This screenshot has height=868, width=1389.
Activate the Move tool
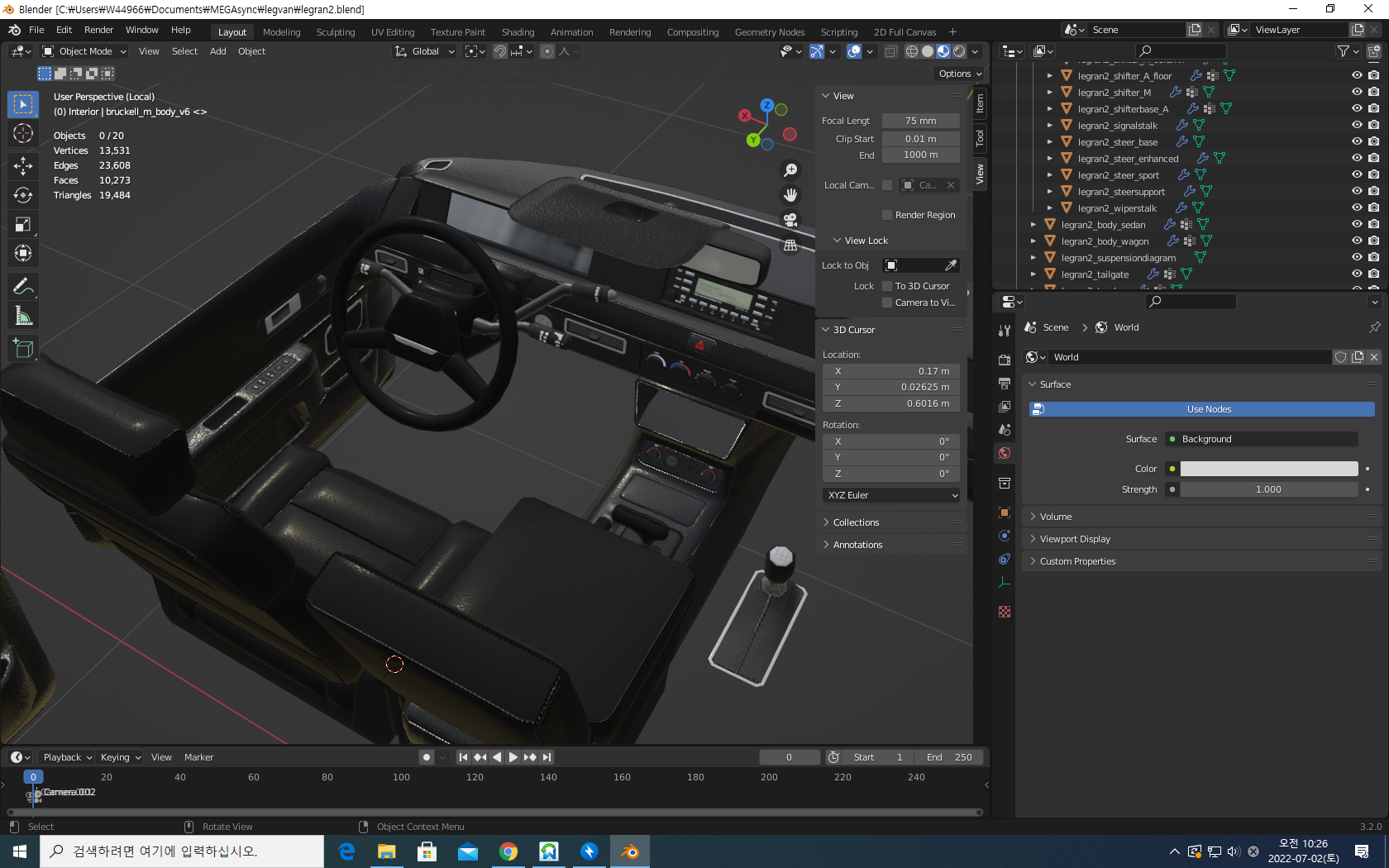[x=23, y=165]
